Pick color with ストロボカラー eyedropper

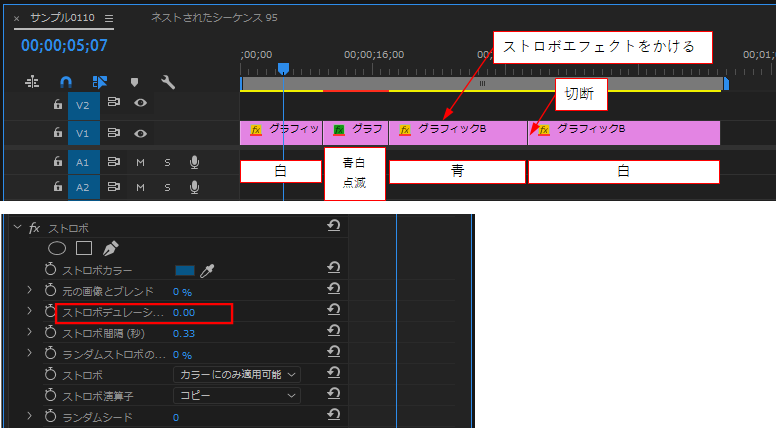tap(207, 271)
